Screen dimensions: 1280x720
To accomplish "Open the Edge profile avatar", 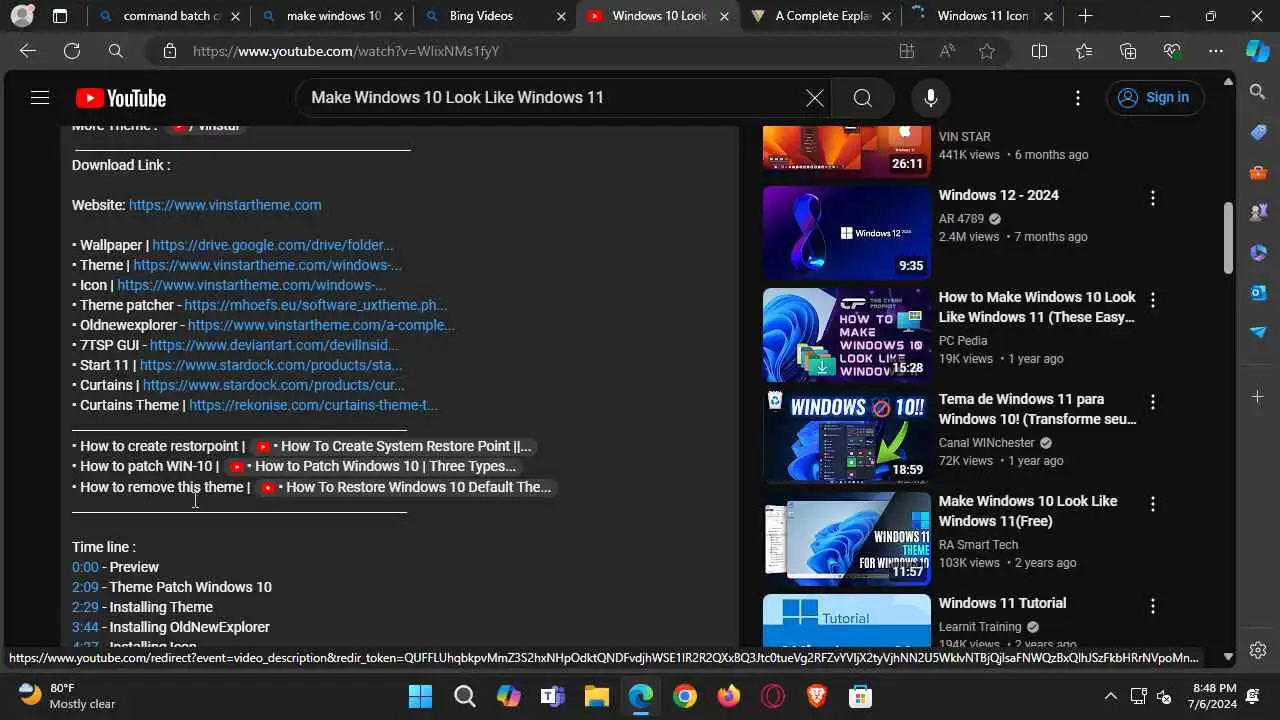I will tap(22, 16).
